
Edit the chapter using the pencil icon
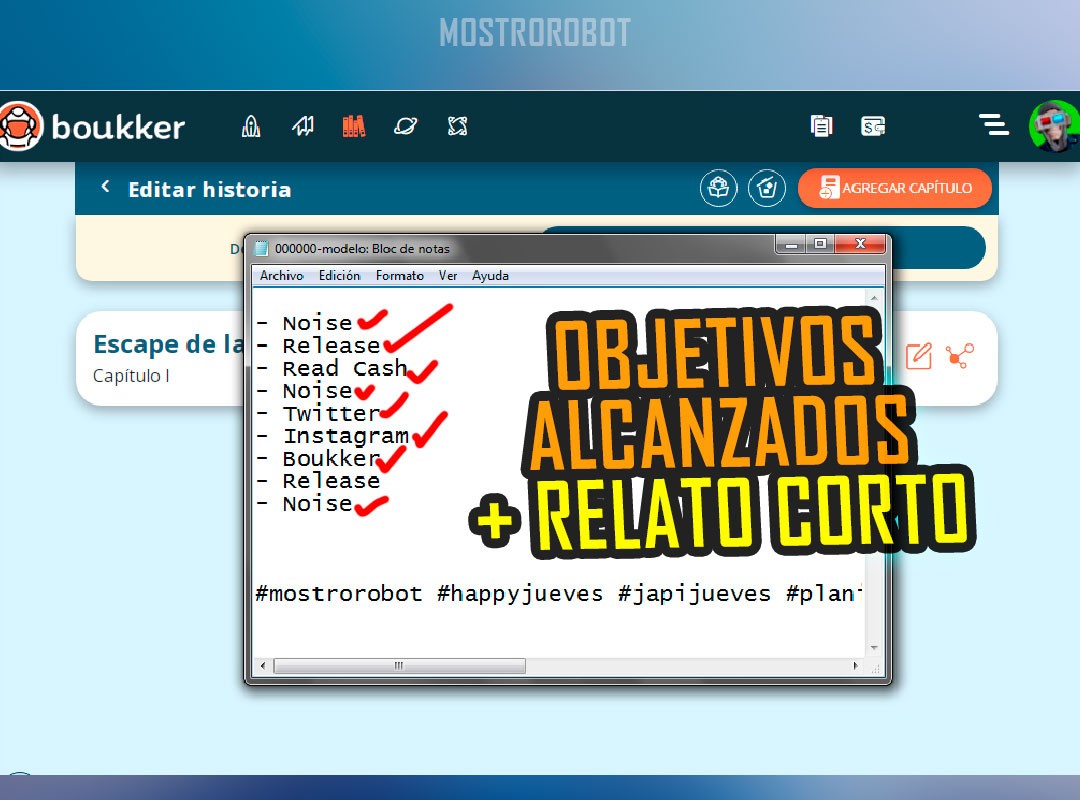click(x=919, y=356)
